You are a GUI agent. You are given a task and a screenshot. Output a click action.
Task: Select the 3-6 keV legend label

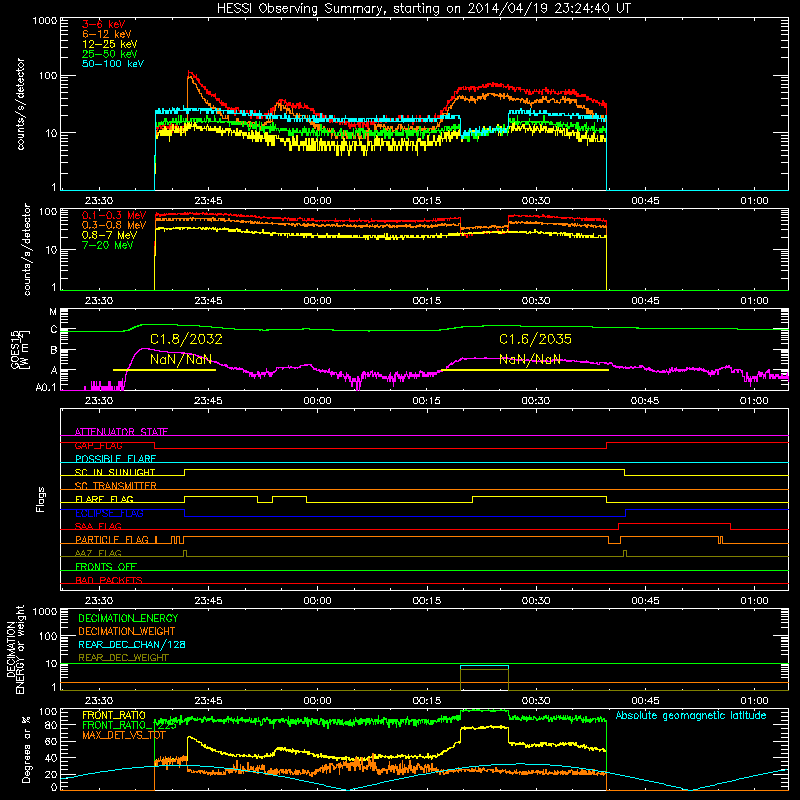pyautogui.click(x=104, y=24)
